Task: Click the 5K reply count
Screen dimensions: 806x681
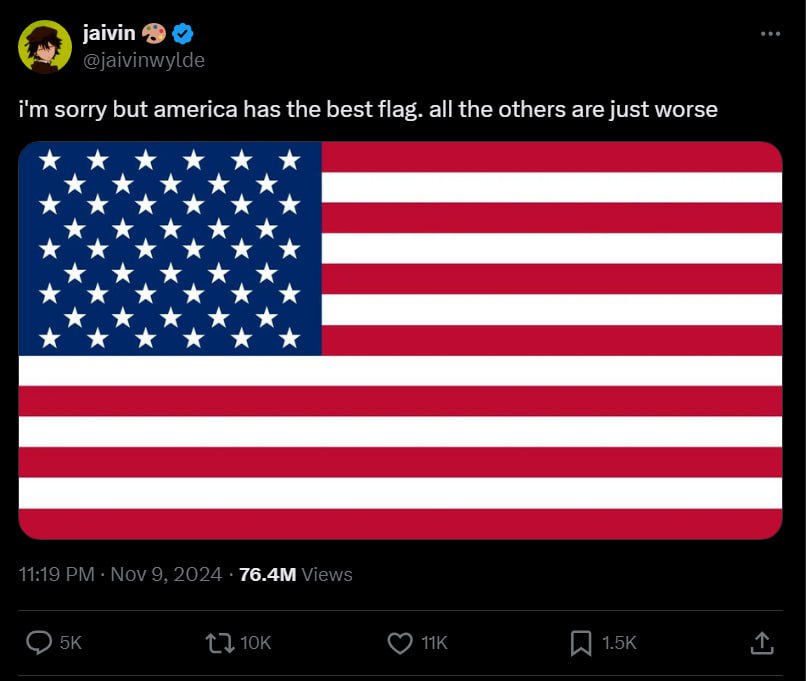Action: (x=70, y=643)
